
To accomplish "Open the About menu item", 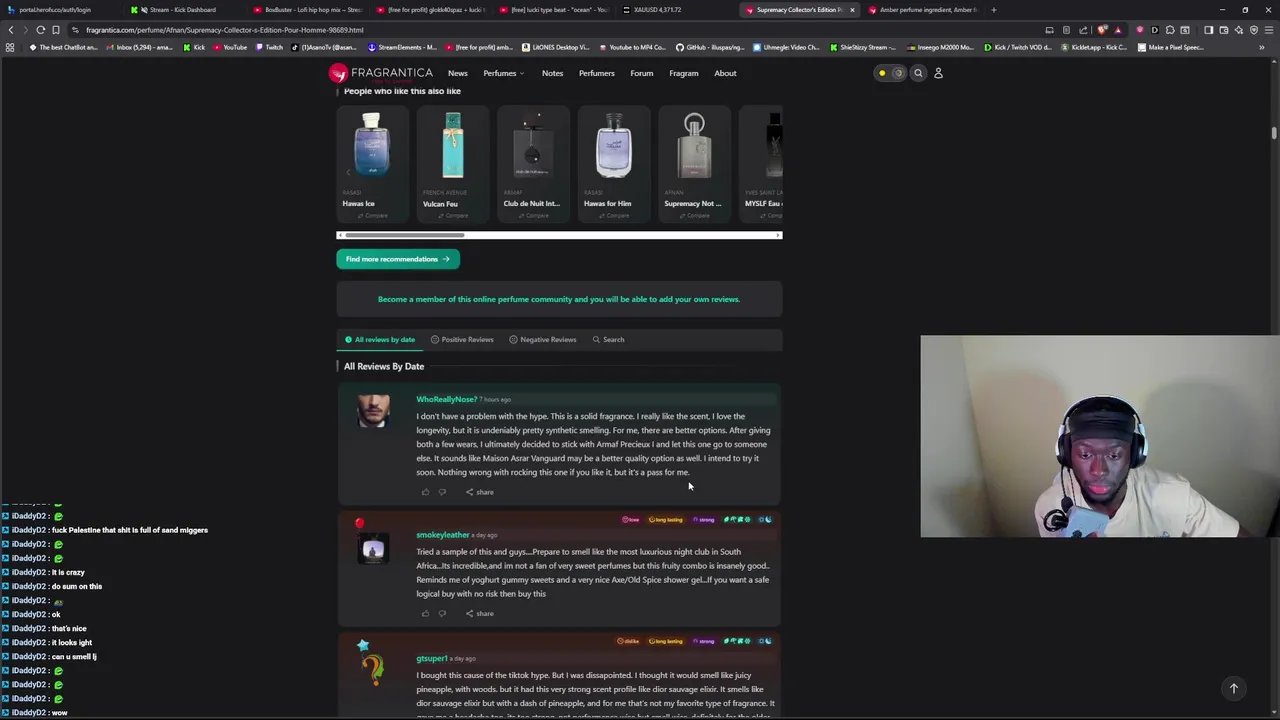I will pos(725,73).
